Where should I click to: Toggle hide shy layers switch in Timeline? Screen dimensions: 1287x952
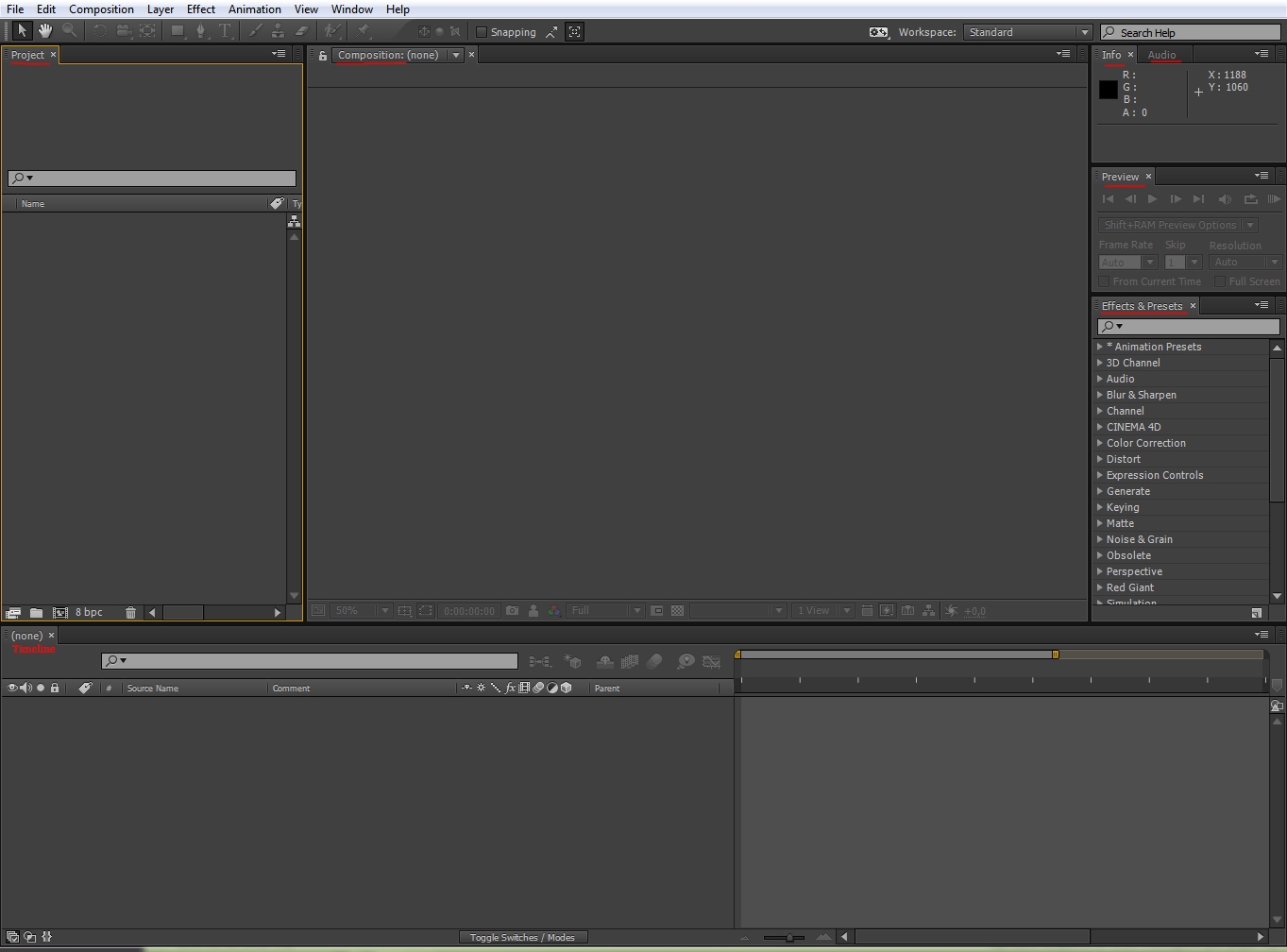pyautogui.click(x=605, y=662)
